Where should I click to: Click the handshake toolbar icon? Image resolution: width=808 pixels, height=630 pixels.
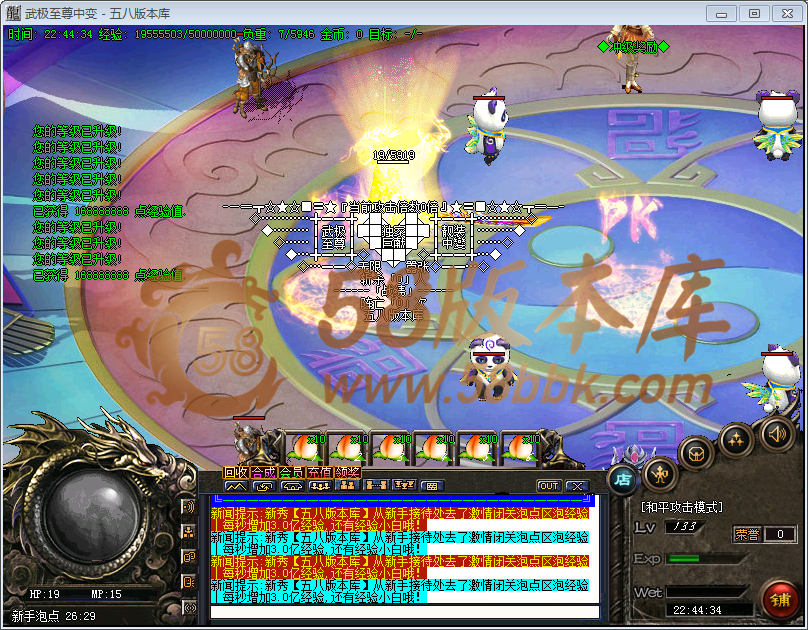292,486
